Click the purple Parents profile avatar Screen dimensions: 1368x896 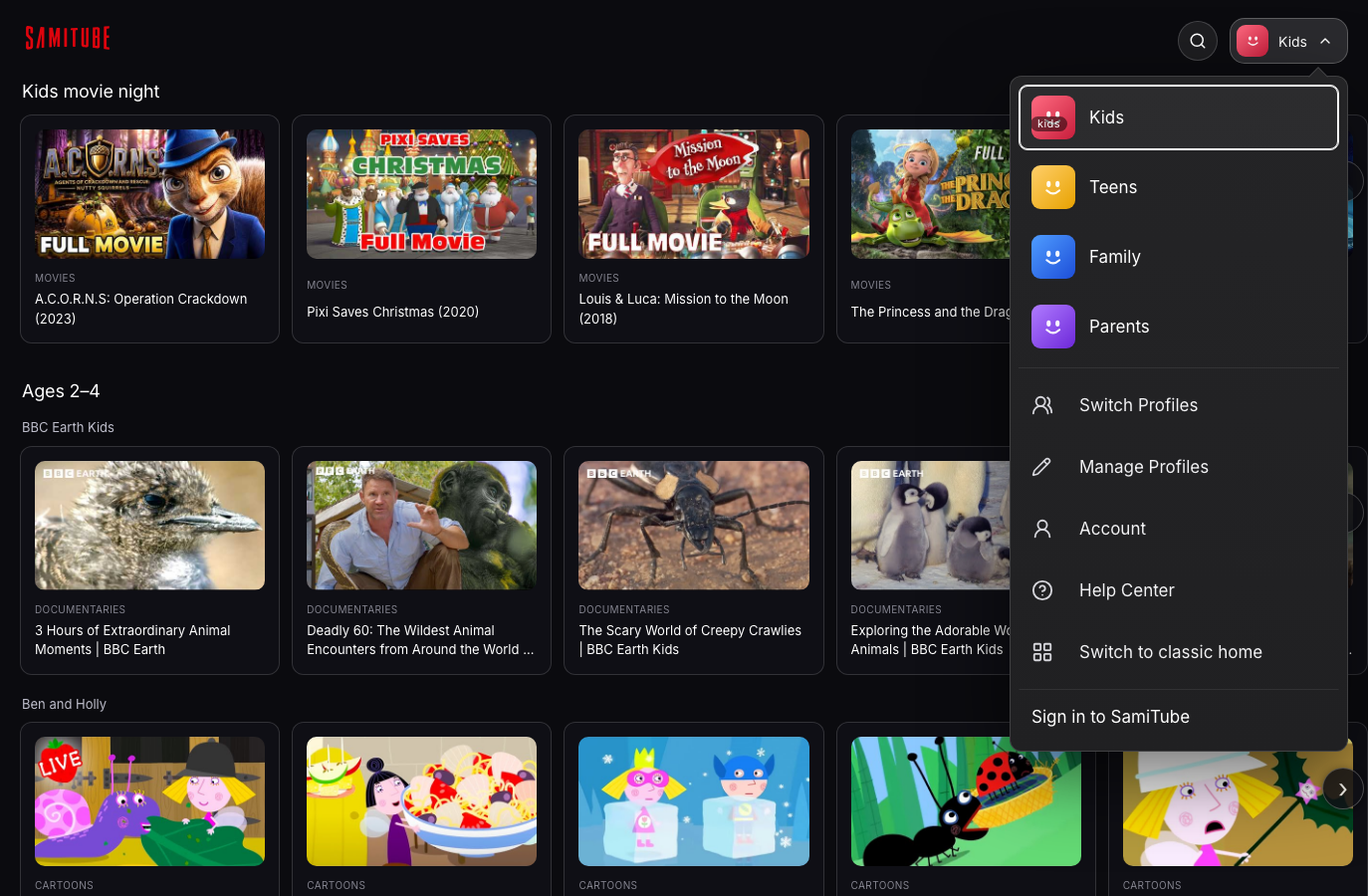[1053, 327]
